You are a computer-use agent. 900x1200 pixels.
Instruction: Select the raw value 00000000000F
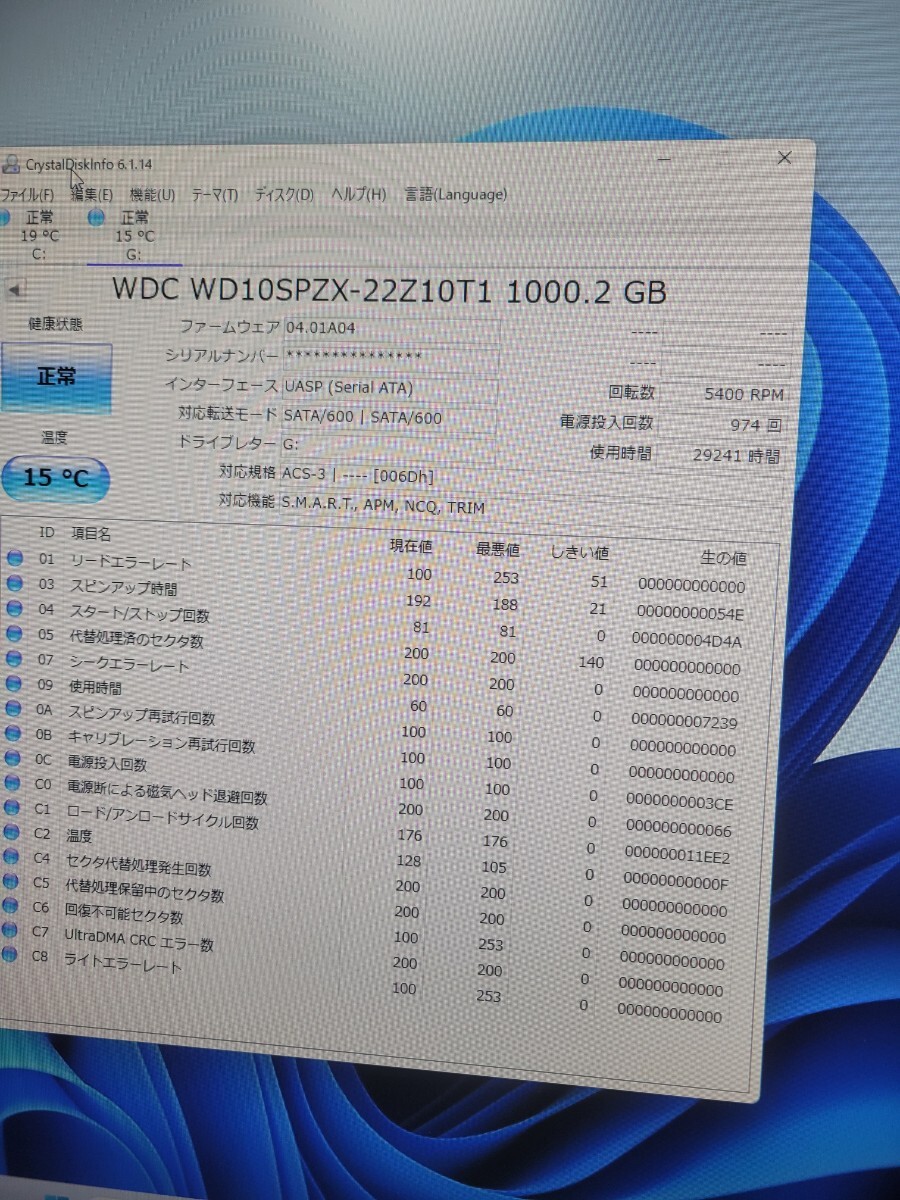click(x=675, y=883)
